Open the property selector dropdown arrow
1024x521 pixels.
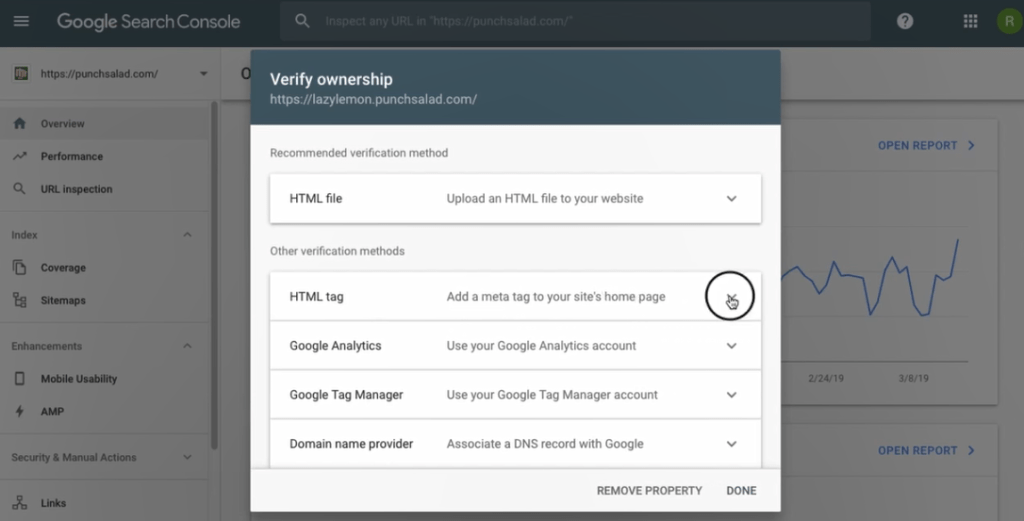pyautogui.click(x=203, y=74)
